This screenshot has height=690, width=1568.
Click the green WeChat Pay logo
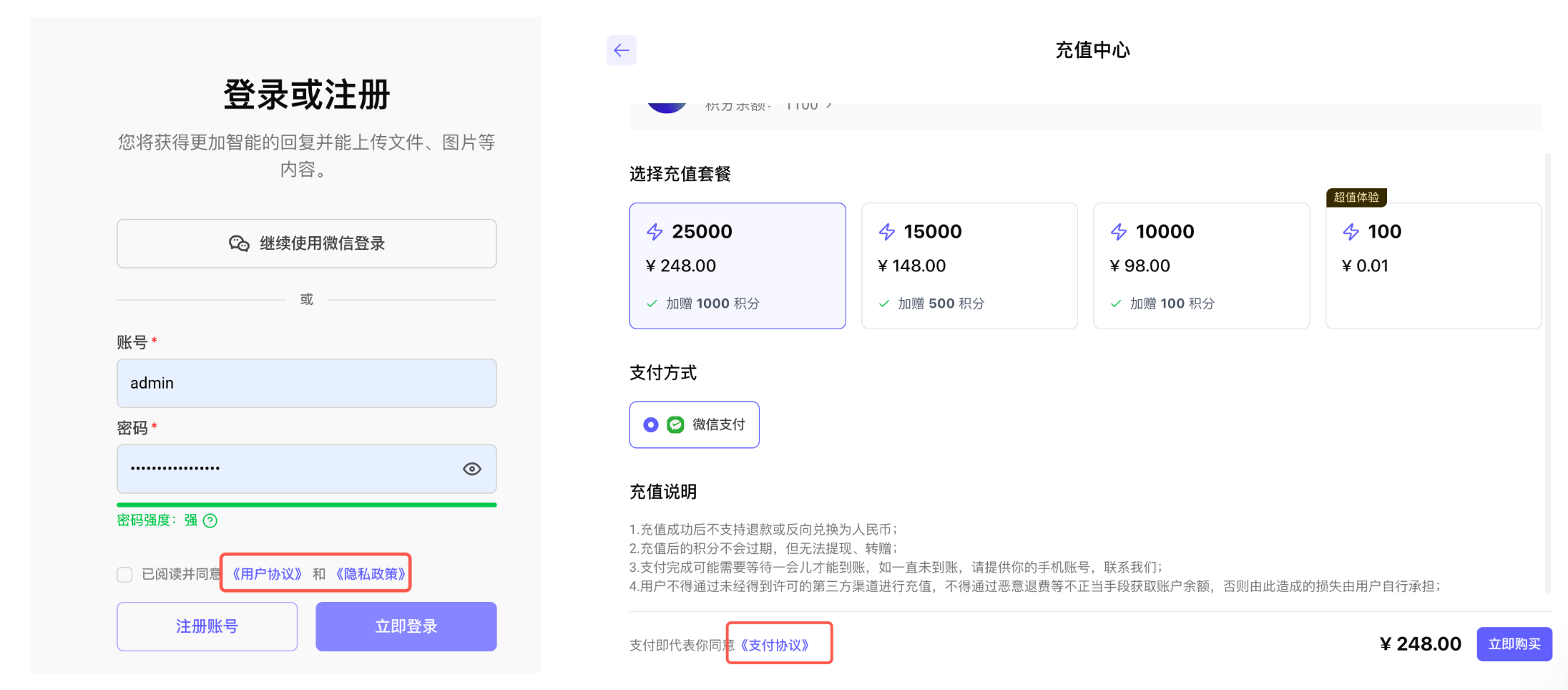(x=675, y=425)
